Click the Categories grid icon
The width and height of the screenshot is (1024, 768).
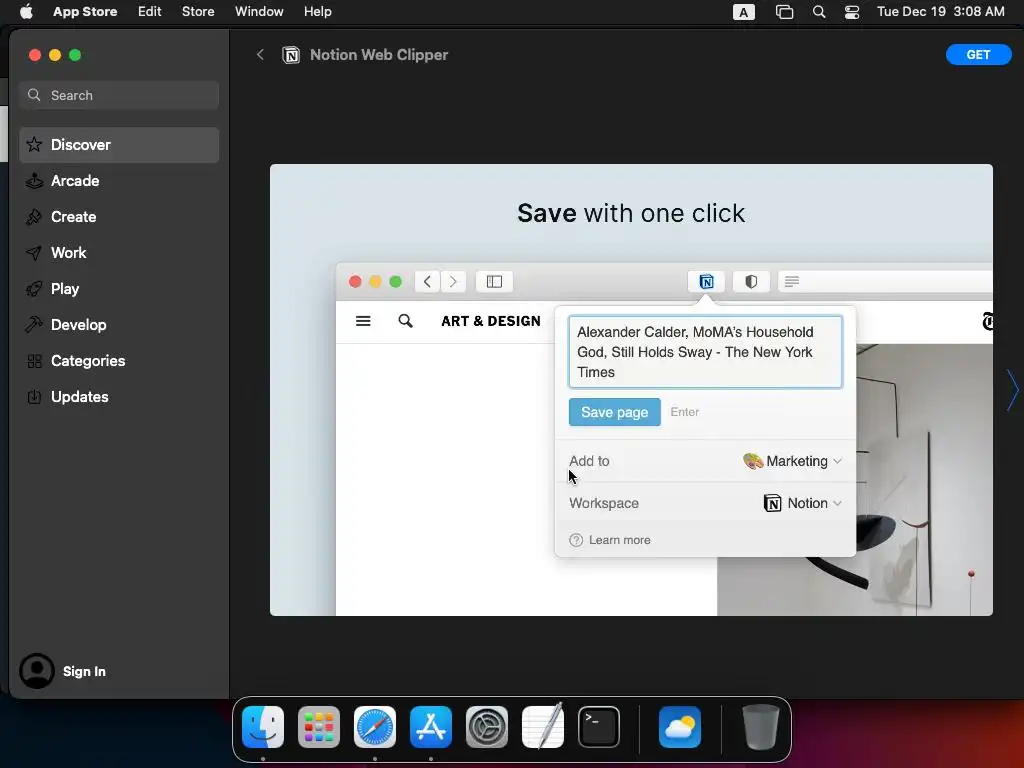click(x=34, y=360)
